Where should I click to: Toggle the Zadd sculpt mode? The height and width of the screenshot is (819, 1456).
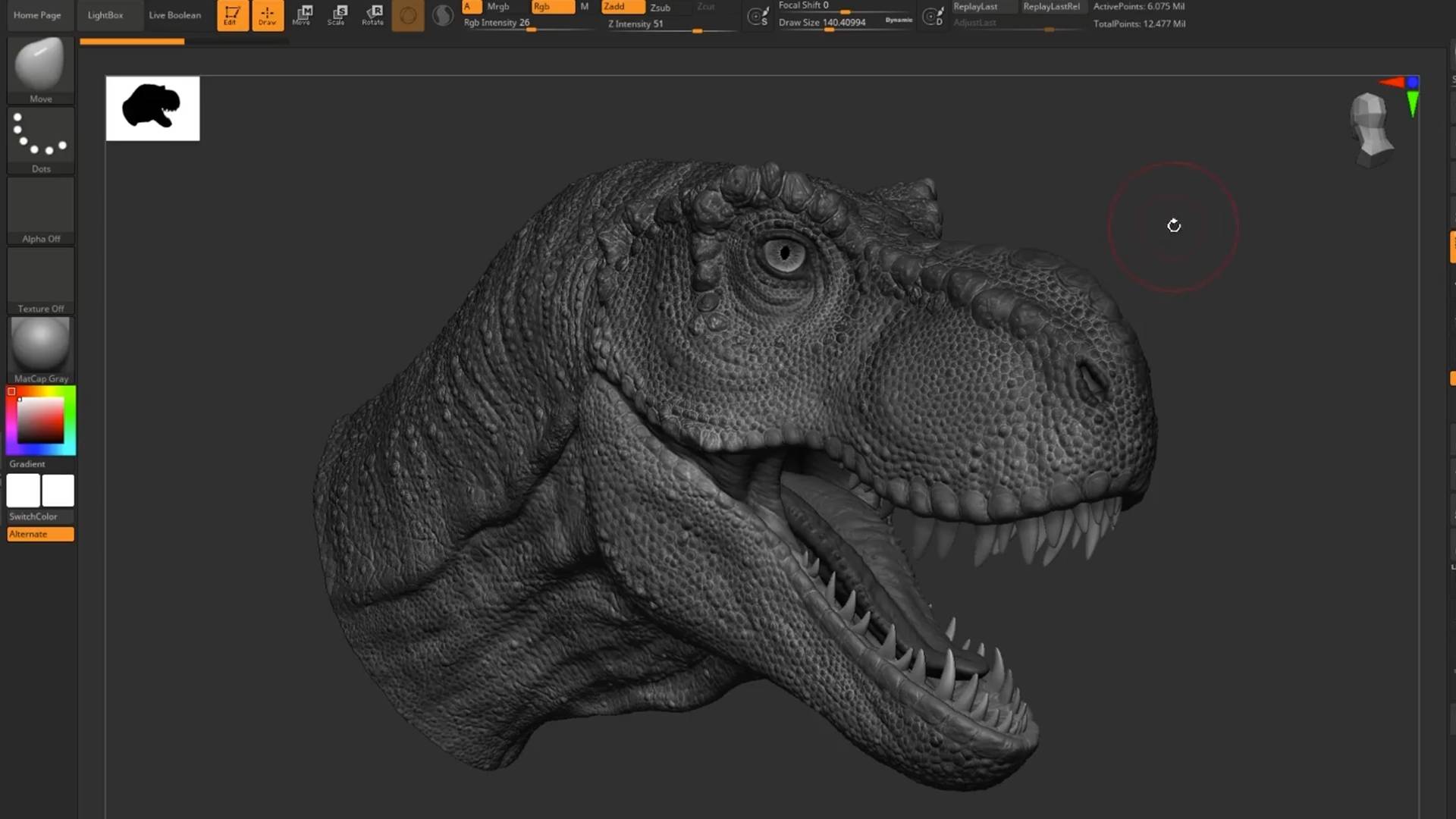click(x=622, y=7)
